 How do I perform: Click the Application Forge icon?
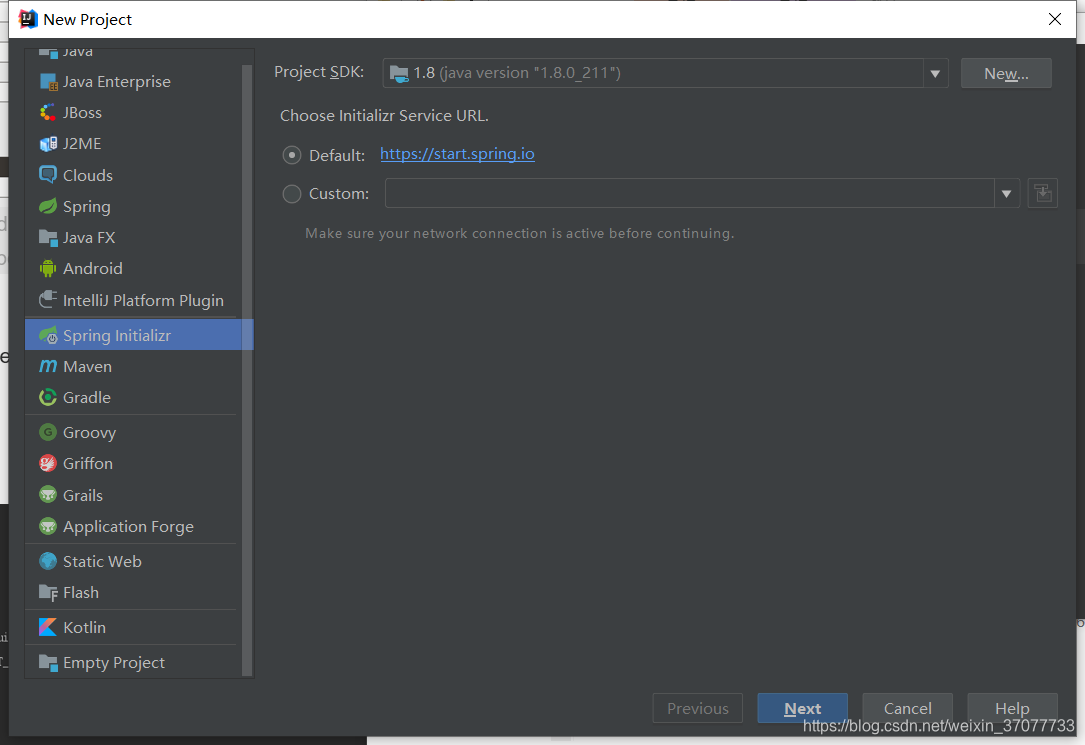pyautogui.click(x=48, y=526)
